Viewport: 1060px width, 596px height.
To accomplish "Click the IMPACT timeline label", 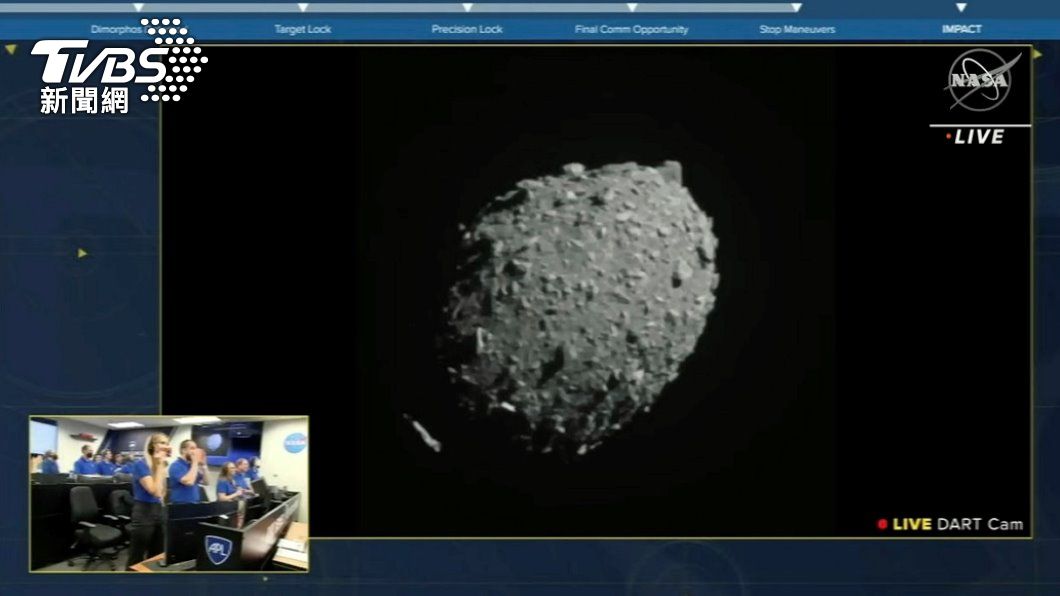I will pos(961,29).
